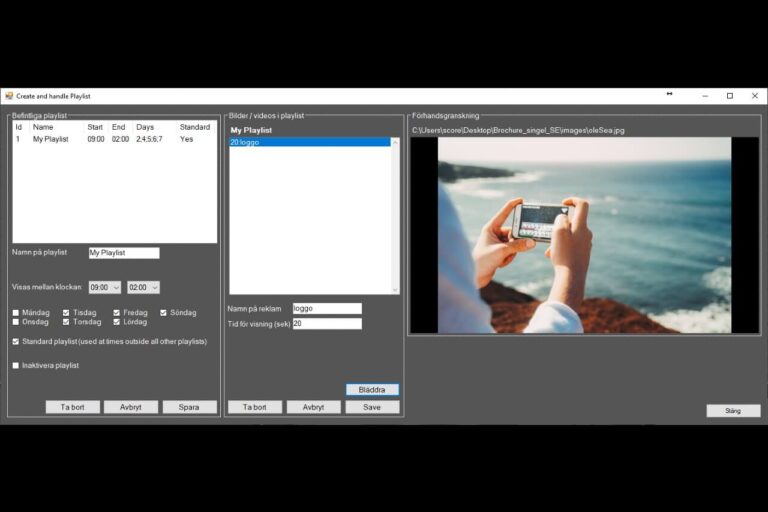Click Spara to save the playlist
This screenshot has height=512, width=768.
point(189,407)
